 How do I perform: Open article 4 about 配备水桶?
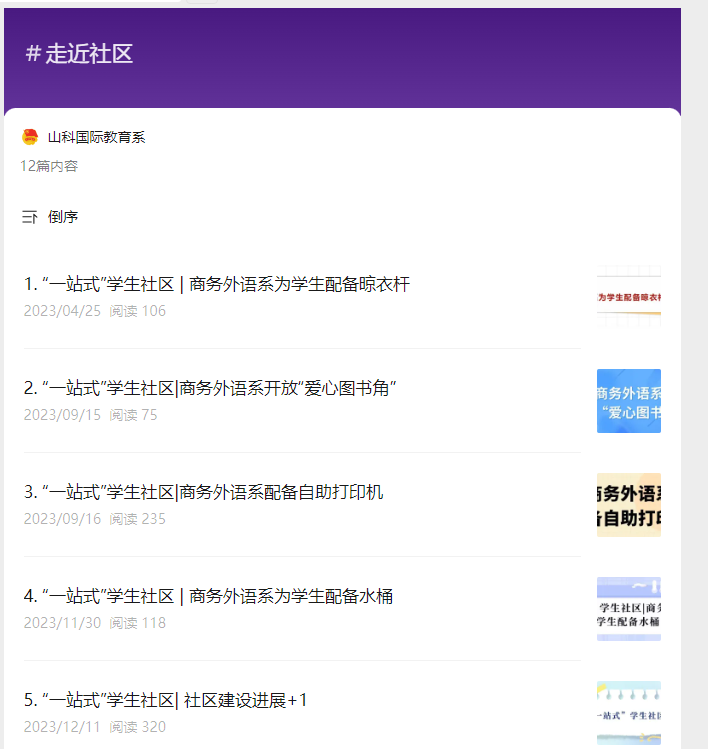(x=208, y=597)
